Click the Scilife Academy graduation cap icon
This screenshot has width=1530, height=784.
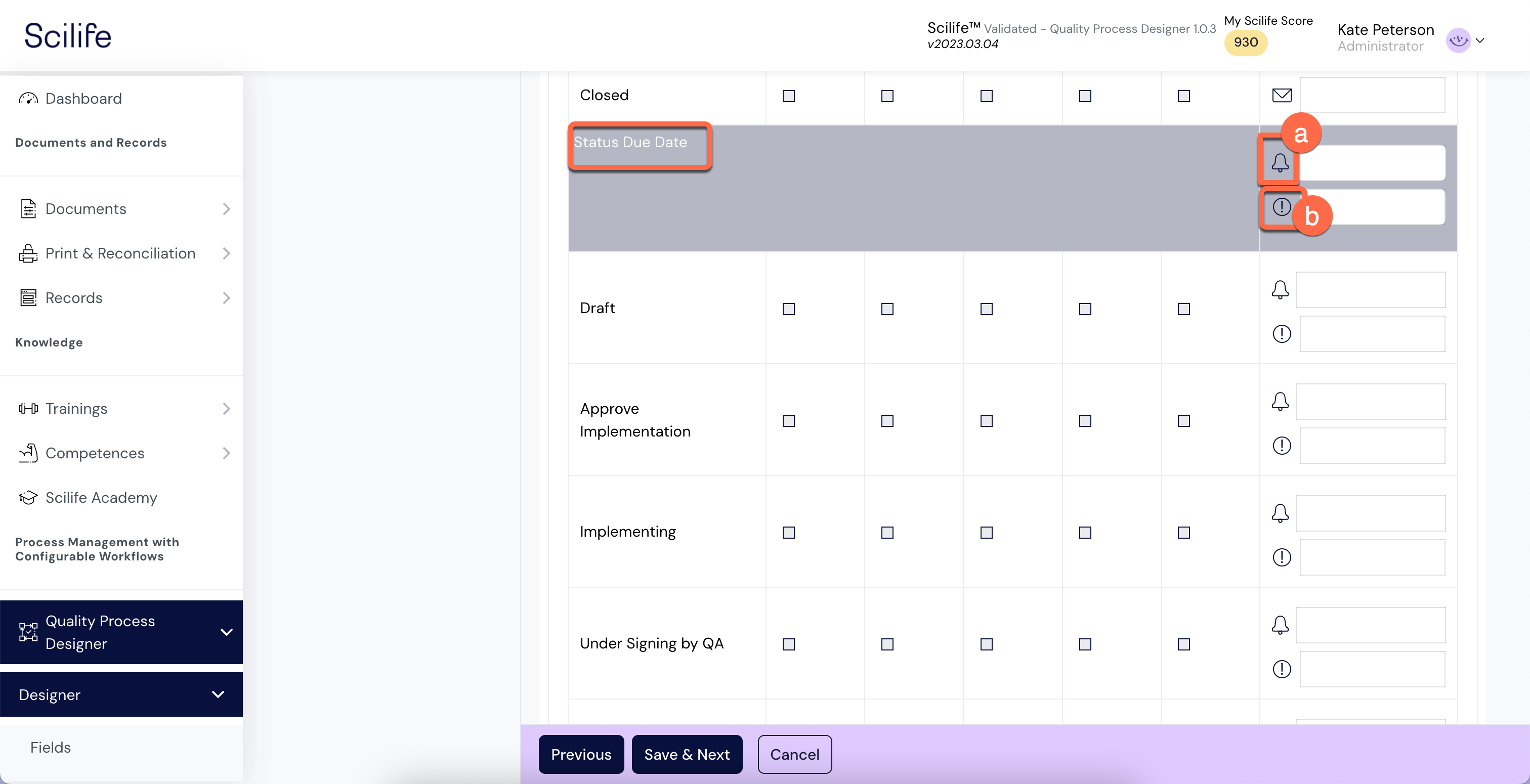click(28, 498)
